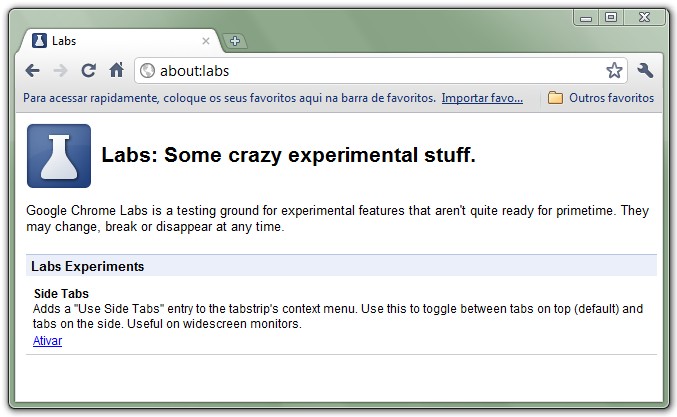Image resolution: width=677 pixels, height=417 pixels.
Task: Go to the Home page
Action: tap(116, 70)
